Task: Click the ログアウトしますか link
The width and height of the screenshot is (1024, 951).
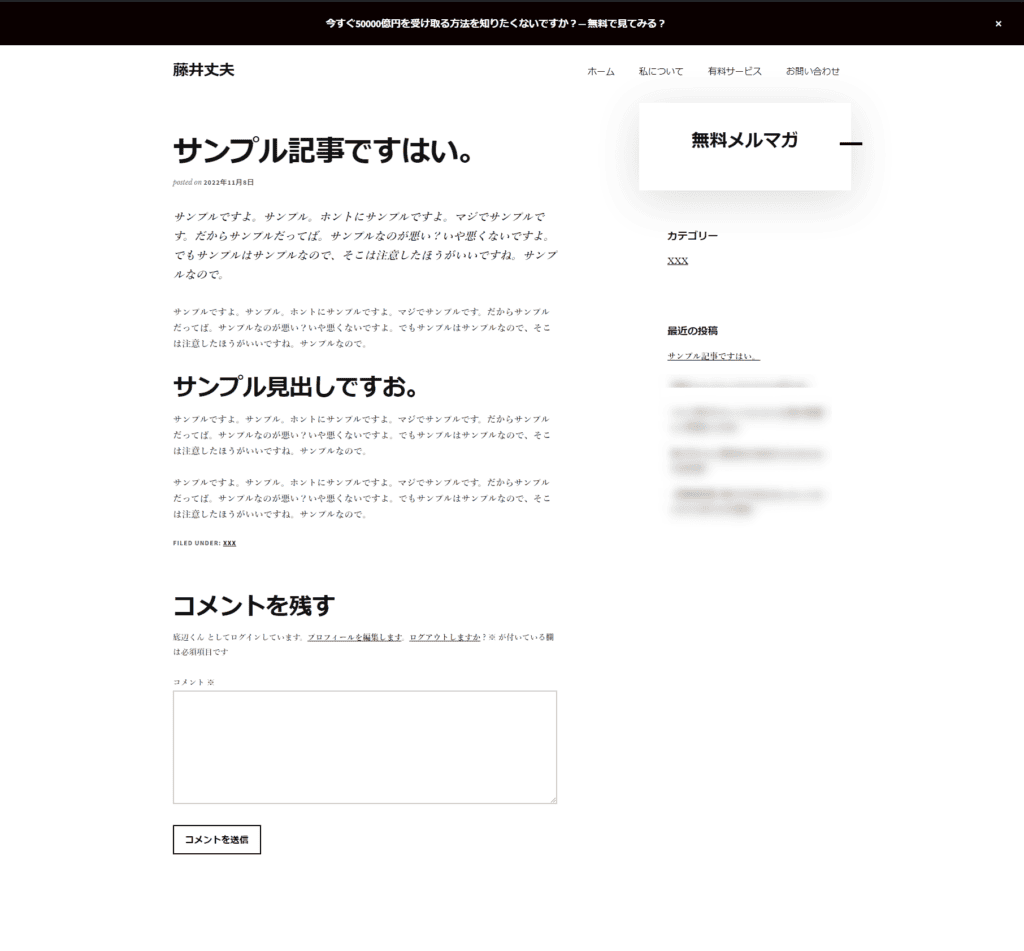Action: 445,637
